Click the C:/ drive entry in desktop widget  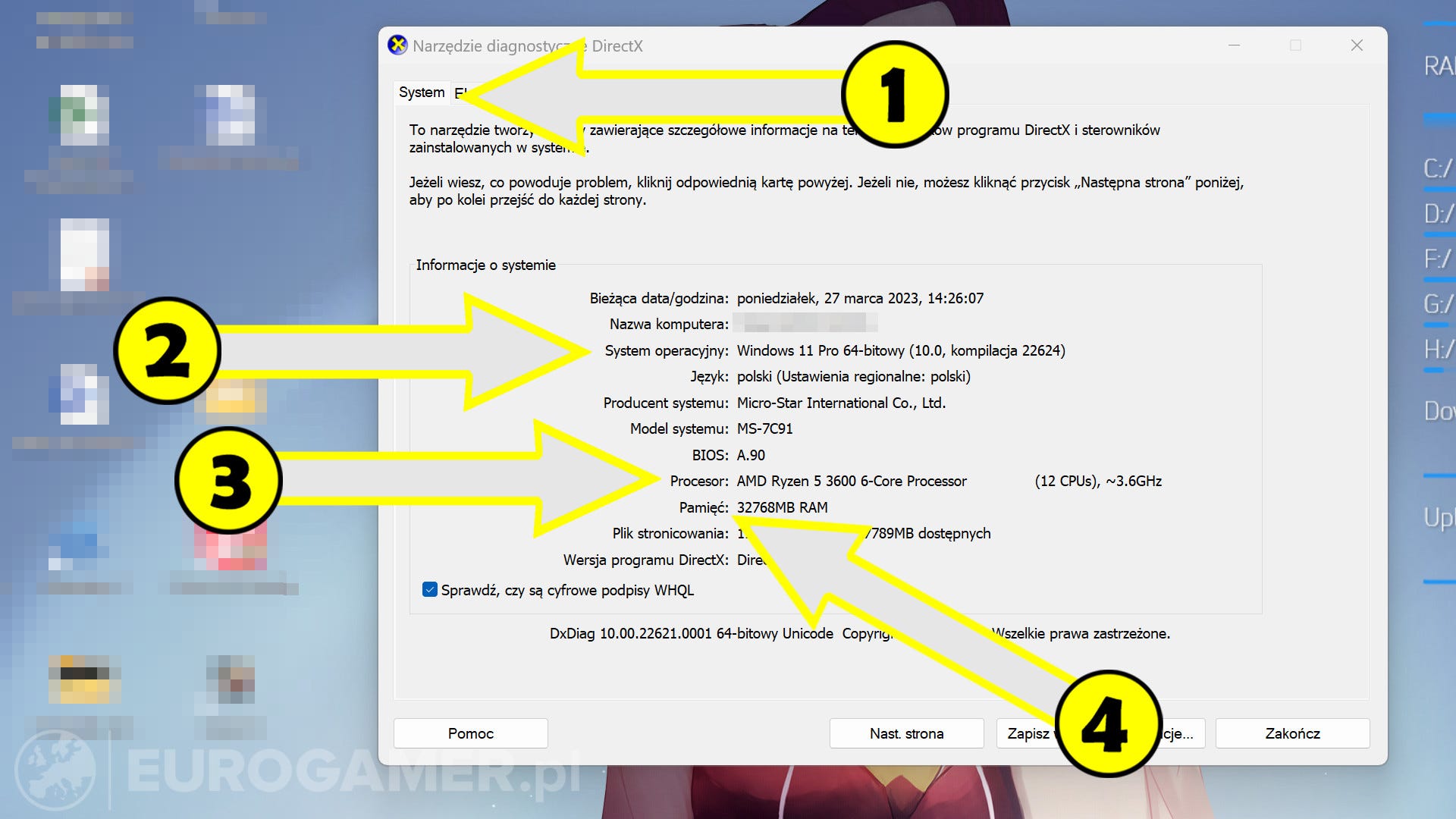[x=1439, y=168]
